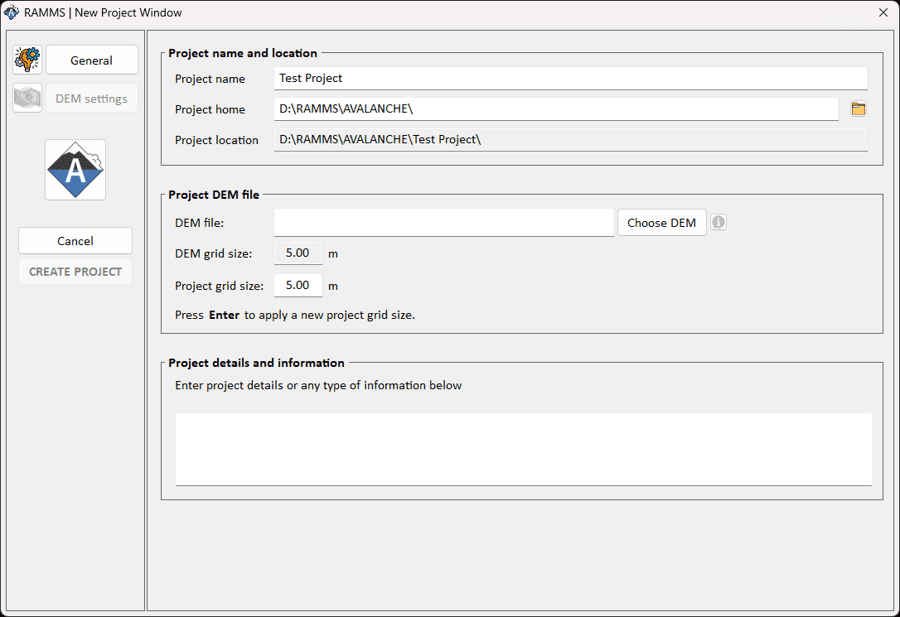Click the General settings gear-head icon
The width and height of the screenshot is (900, 617).
[x=28, y=60]
